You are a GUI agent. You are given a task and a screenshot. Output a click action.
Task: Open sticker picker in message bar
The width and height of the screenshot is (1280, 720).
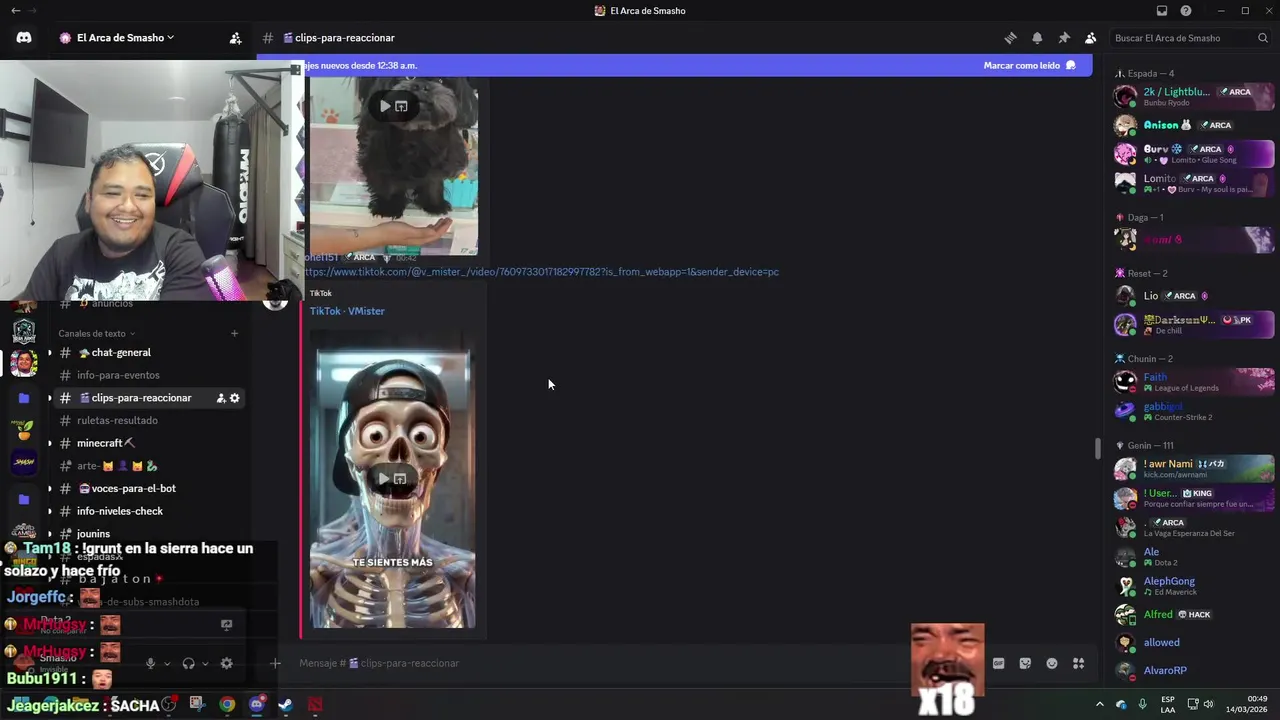[1025, 663]
